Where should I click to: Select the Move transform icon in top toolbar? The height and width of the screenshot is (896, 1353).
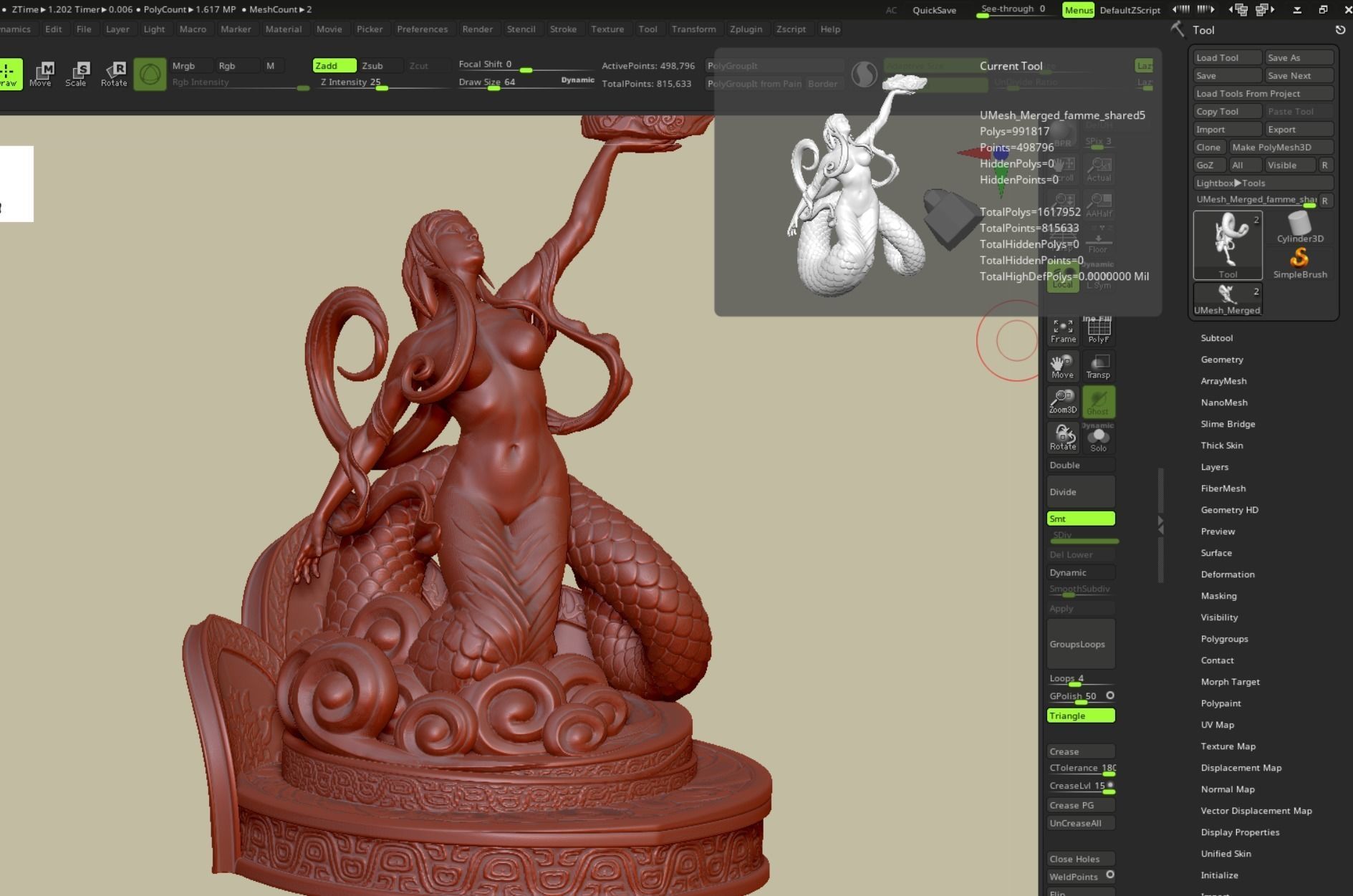[x=41, y=74]
